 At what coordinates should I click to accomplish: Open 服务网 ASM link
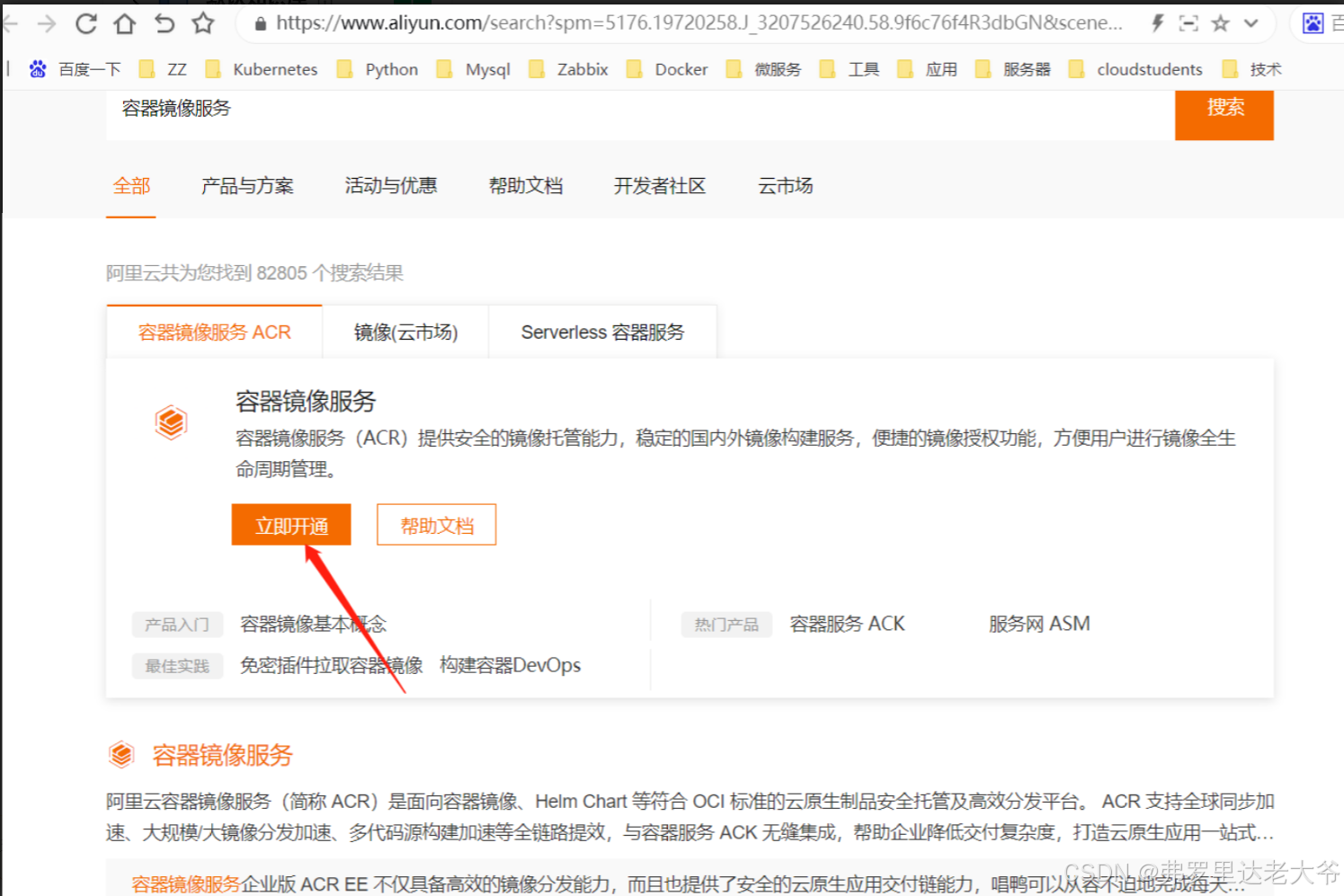coord(1039,624)
